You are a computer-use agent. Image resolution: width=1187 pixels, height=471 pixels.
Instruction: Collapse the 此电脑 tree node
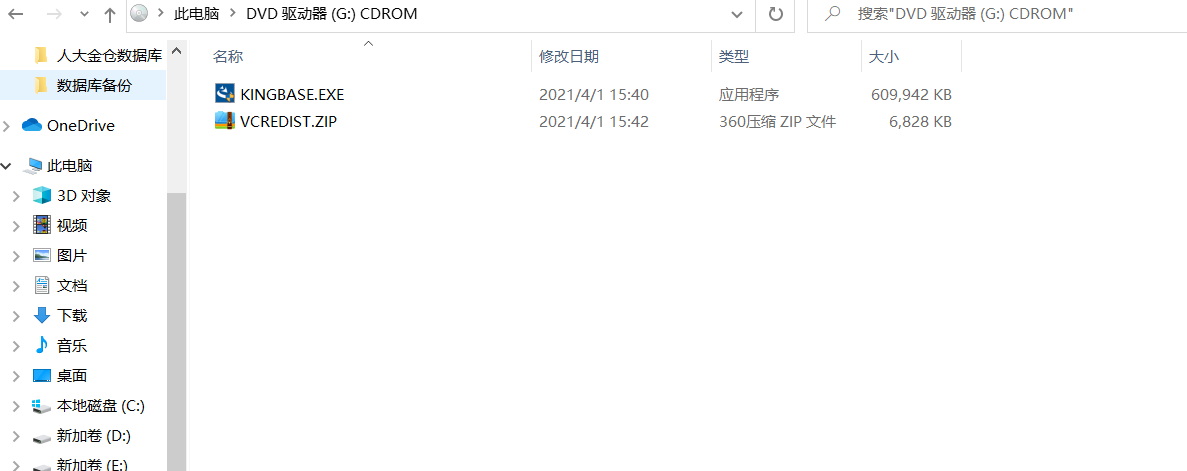pos(8,165)
